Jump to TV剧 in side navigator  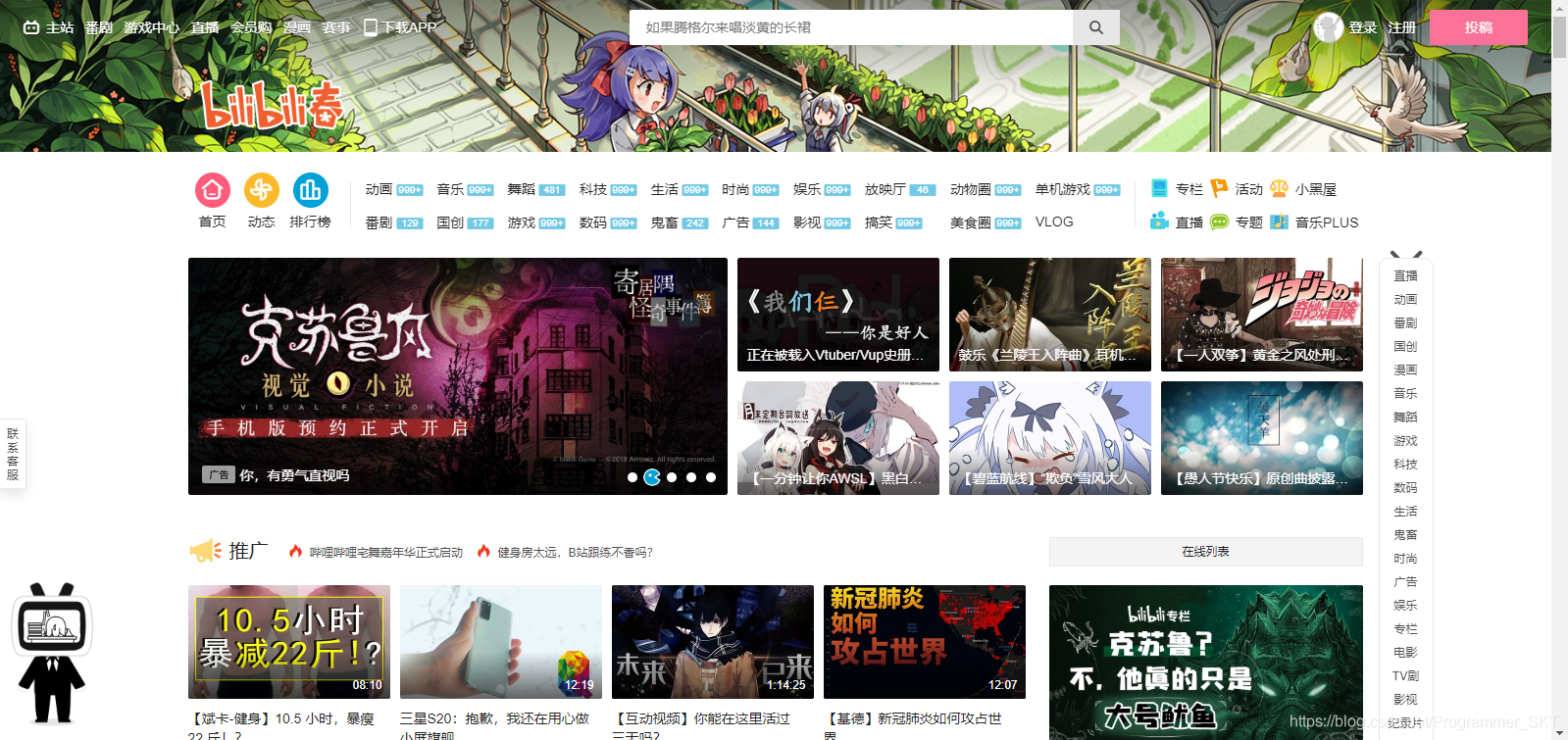click(x=1405, y=676)
